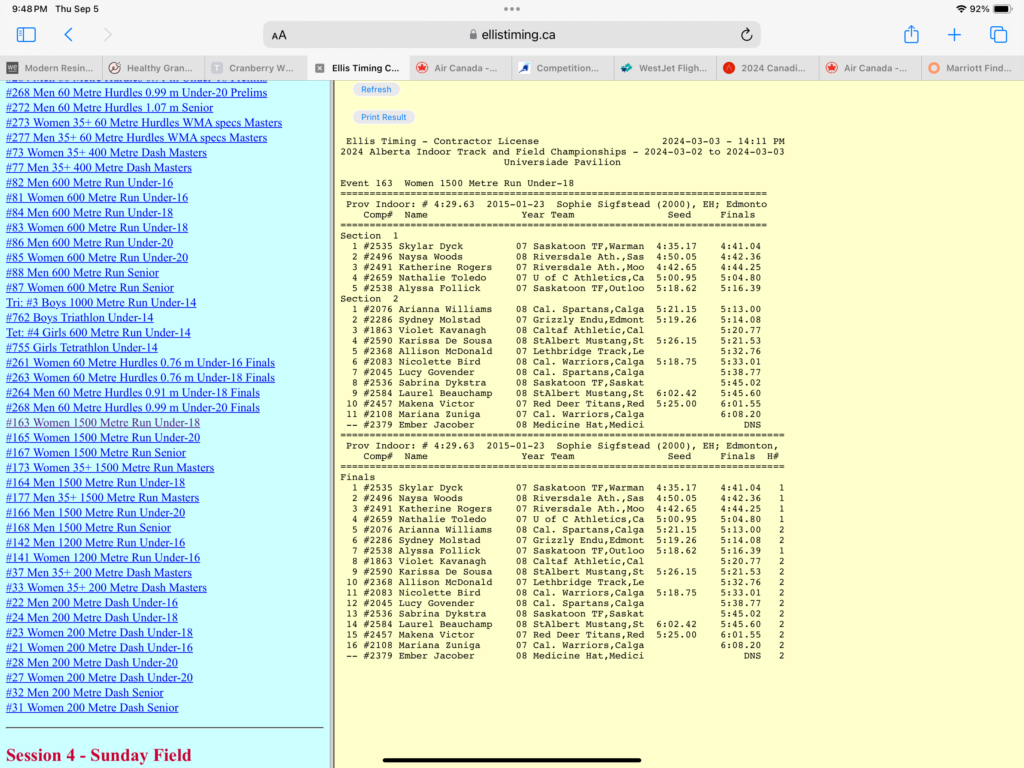Select Skylar Dyck's Section 1 result row
The image size is (1024, 768).
click(x=555, y=247)
